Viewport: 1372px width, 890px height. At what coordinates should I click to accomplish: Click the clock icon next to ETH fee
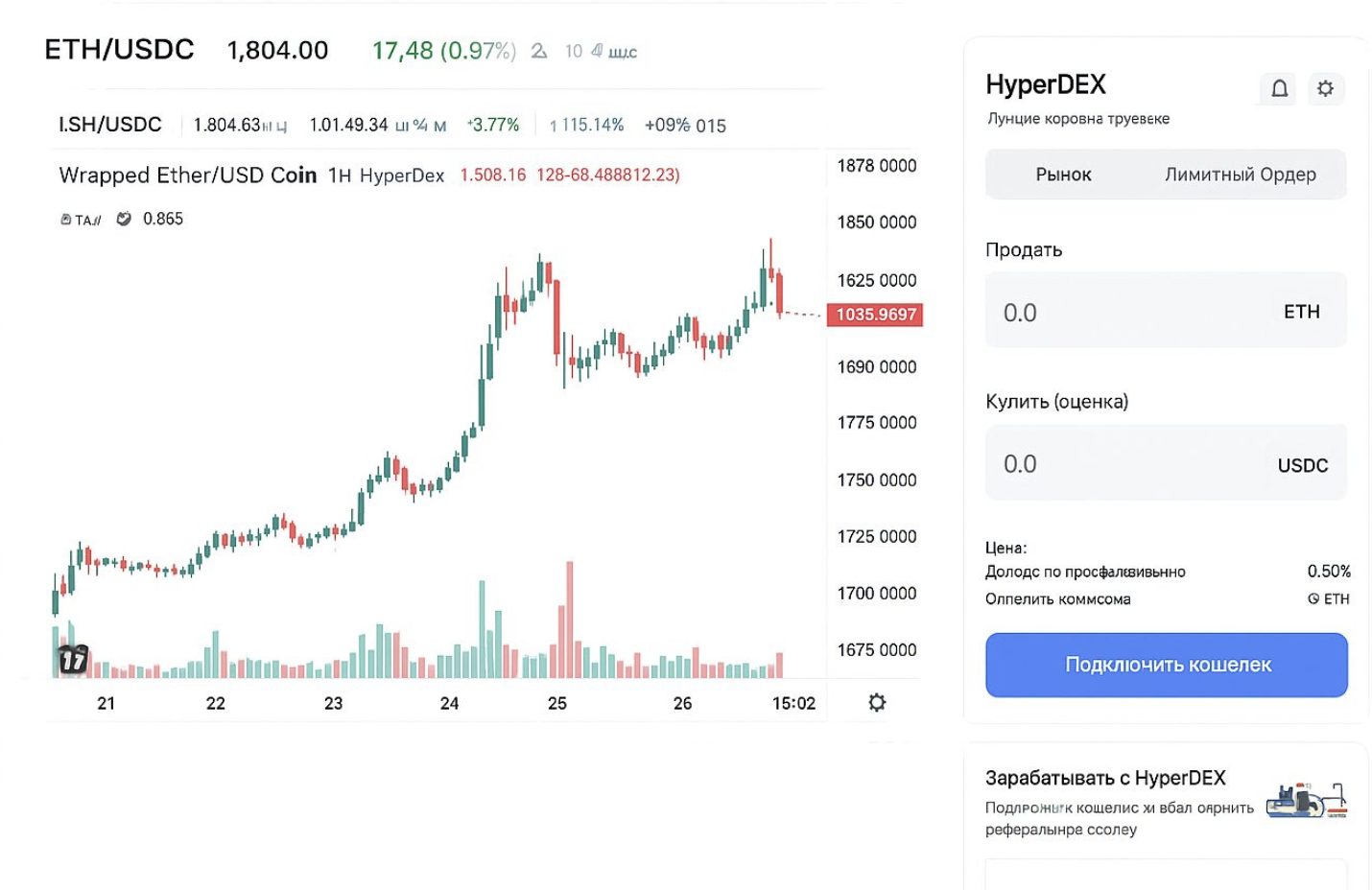click(x=1313, y=598)
